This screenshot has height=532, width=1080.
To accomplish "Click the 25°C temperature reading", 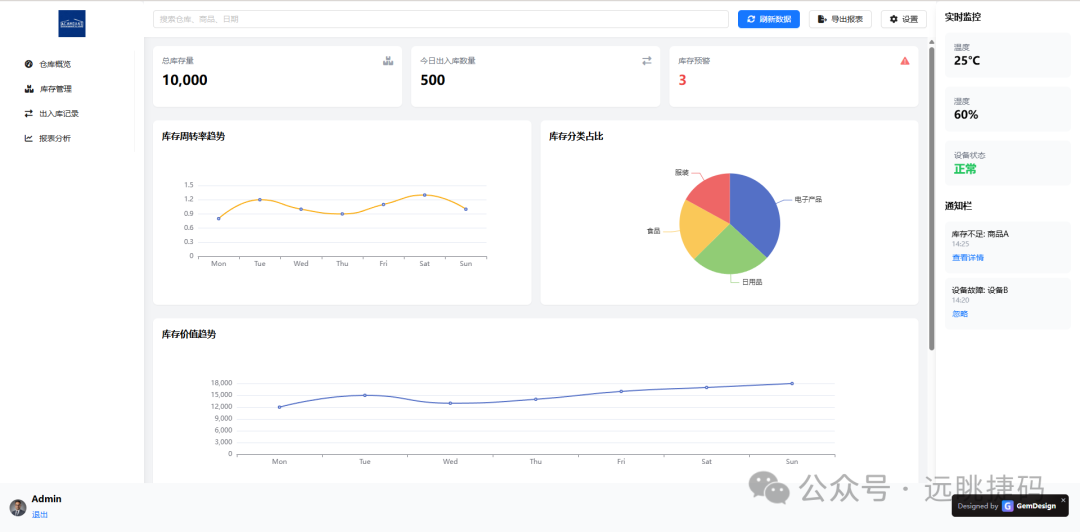I will pyautogui.click(x=967, y=61).
